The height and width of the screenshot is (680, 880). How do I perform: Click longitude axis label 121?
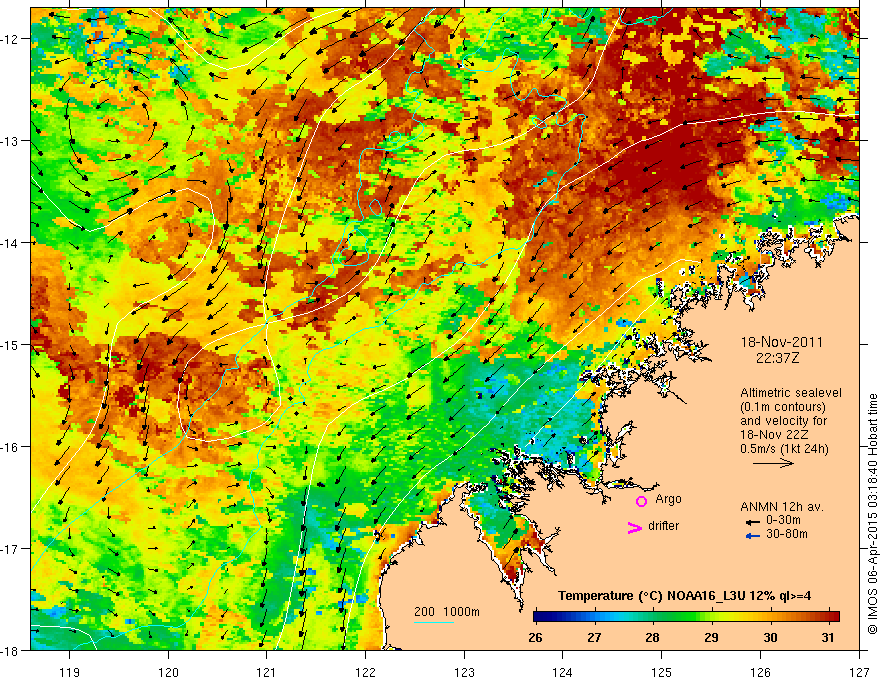pyautogui.click(x=267, y=672)
